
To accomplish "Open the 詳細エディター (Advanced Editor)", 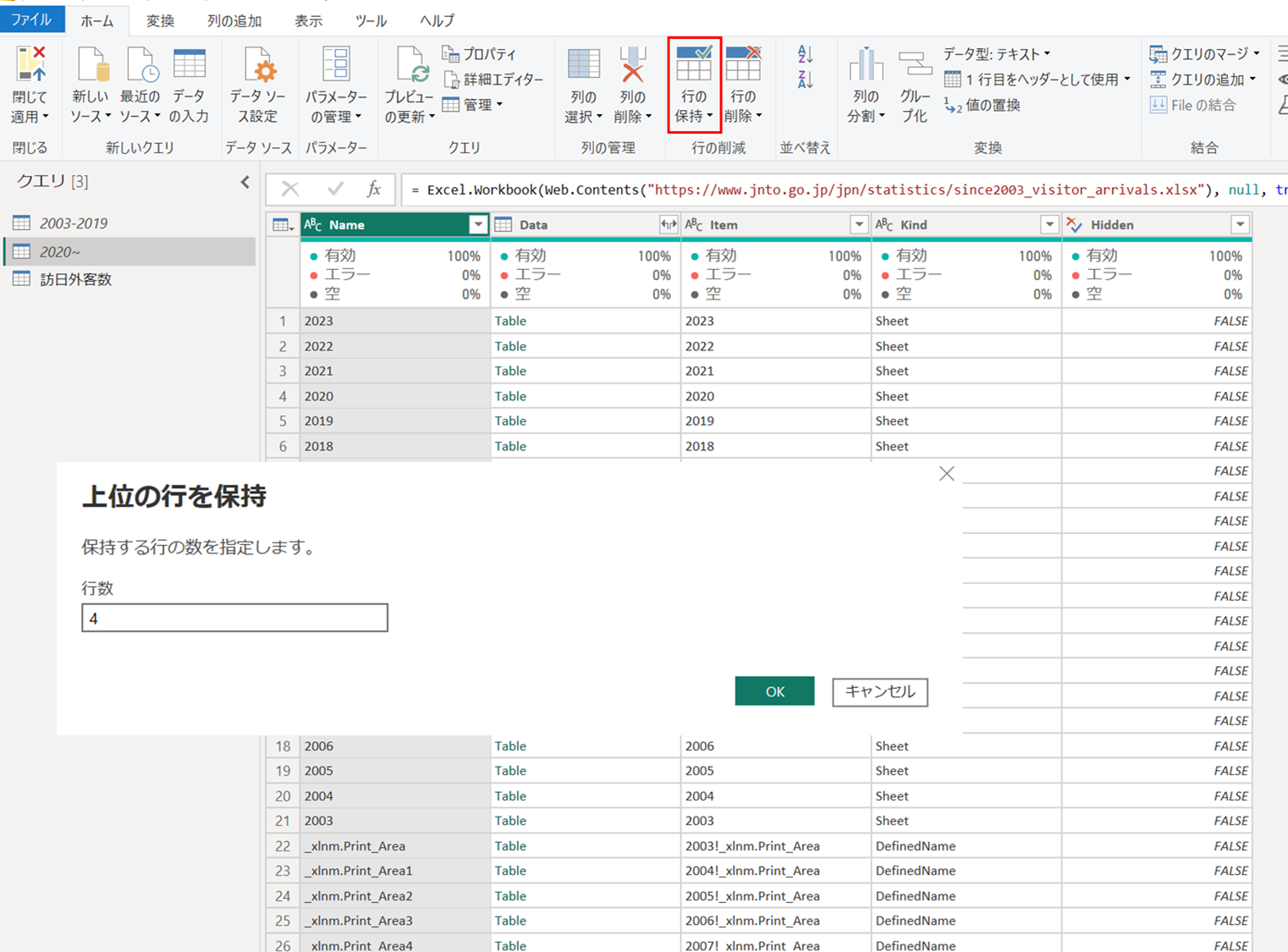I will tap(493, 80).
